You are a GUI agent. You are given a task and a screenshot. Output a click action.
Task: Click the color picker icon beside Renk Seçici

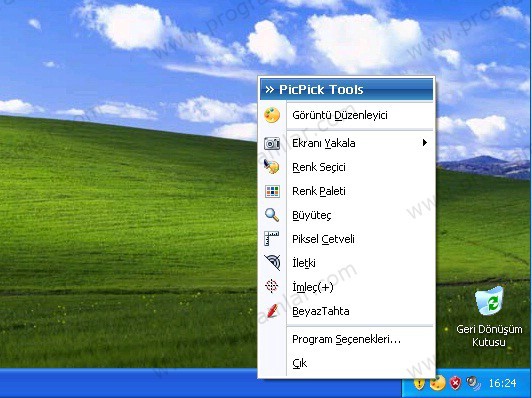pyautogui.click(x=272, y=167)
